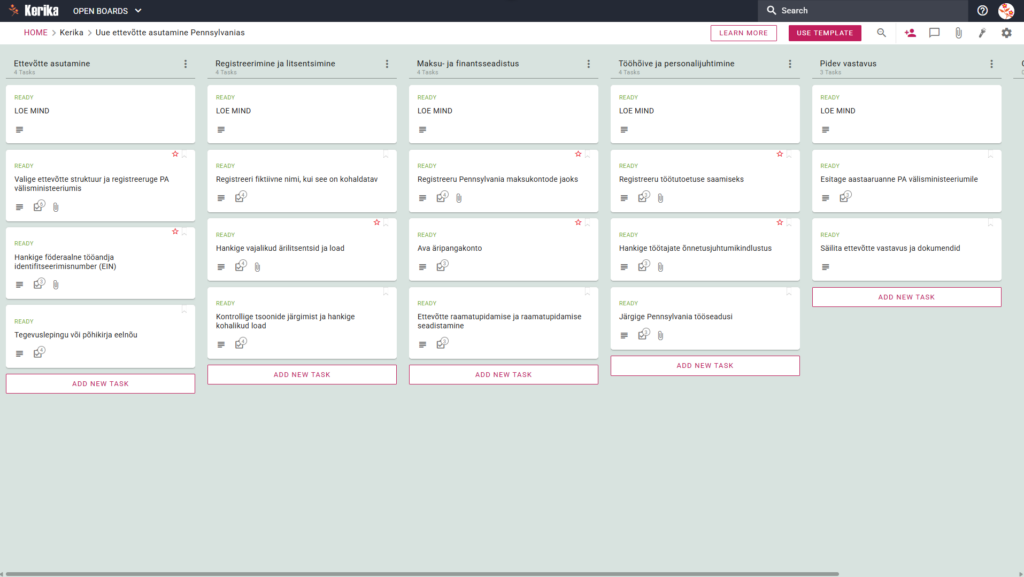Viewport: 1024px width, 577px height.
Task: Open Kerika breadcrumb link
Action: [x=71, y=33]
